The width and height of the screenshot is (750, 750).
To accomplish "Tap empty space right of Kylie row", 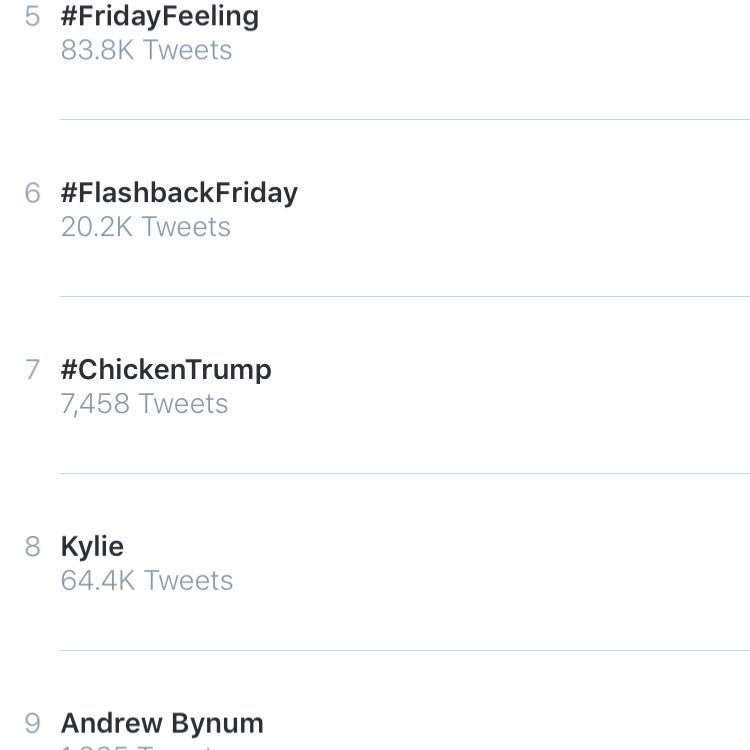I will [x=493, y=562].
